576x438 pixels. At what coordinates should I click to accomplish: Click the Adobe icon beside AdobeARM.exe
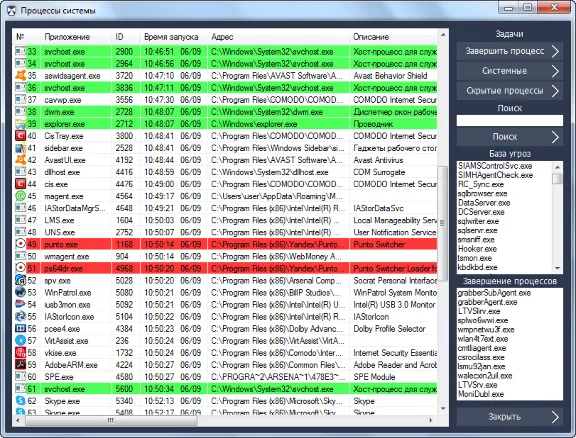coord(20,365)
